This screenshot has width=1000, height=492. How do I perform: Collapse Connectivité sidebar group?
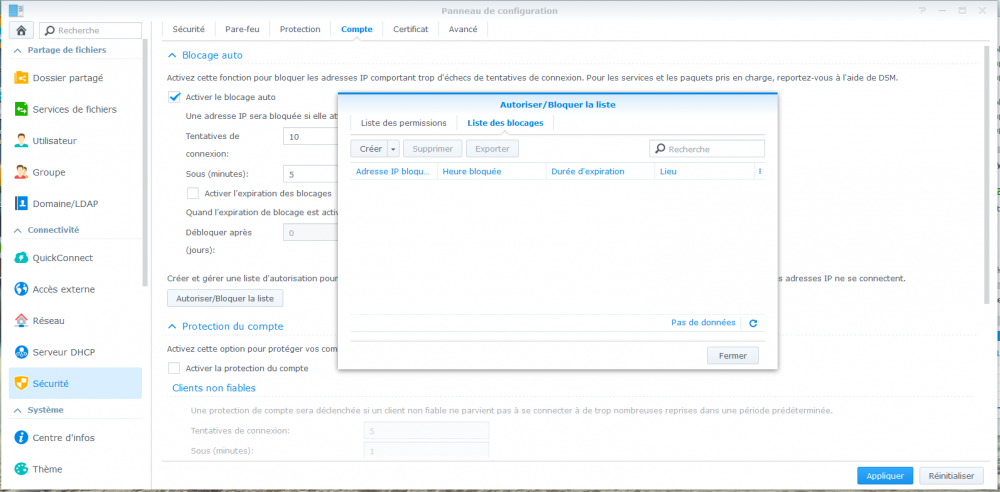(x=17, y=230)
